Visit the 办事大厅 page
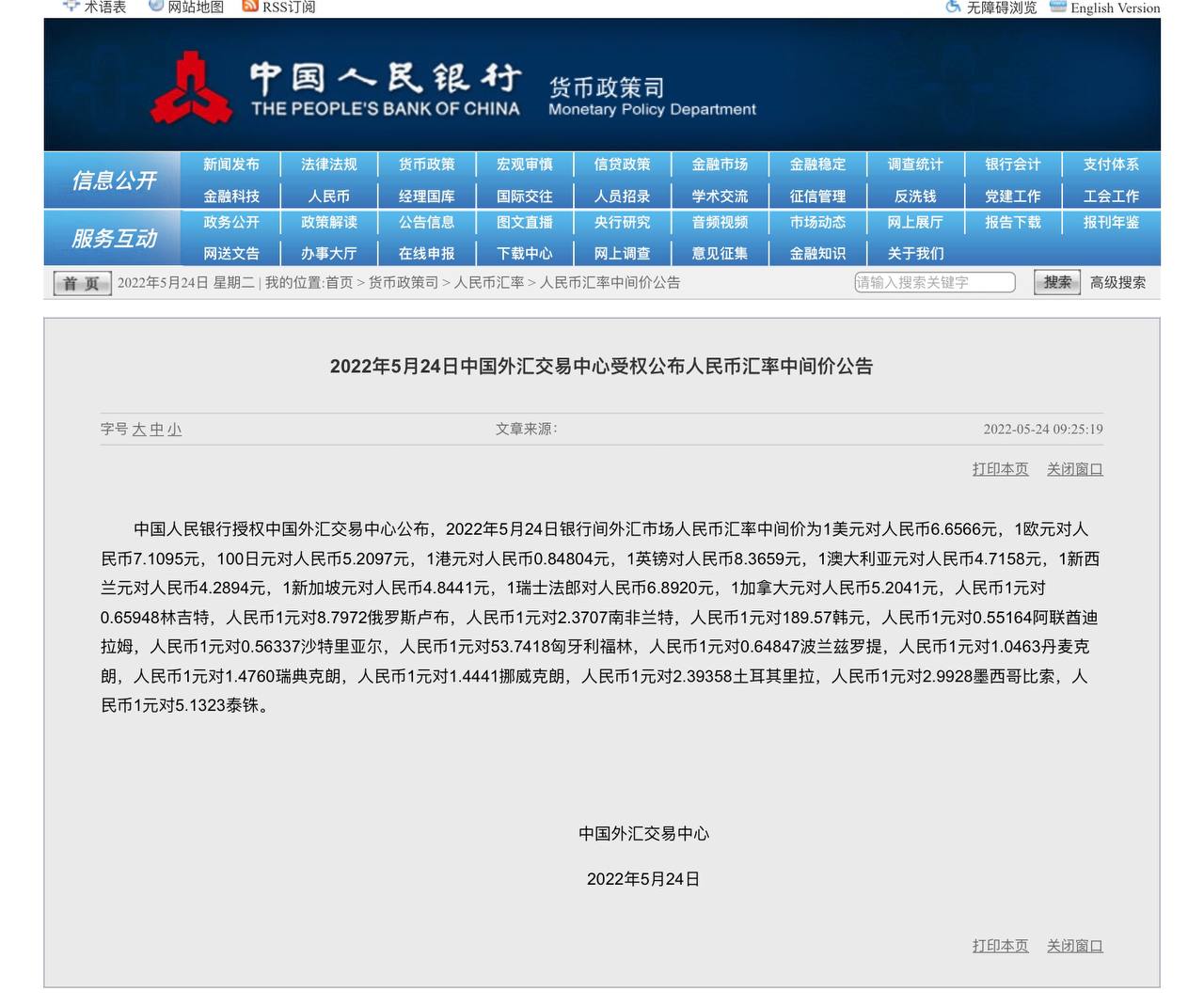 [x=328, y=254]
